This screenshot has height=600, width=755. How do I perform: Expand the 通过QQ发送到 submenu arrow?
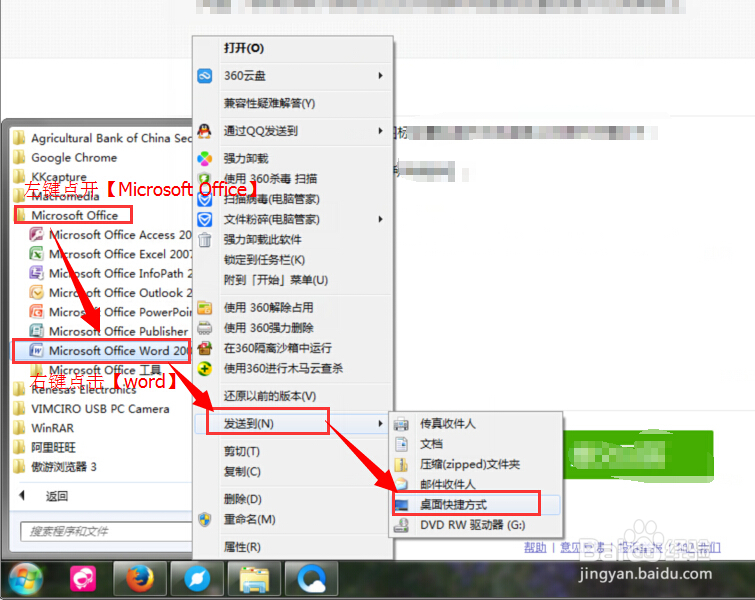380,130
